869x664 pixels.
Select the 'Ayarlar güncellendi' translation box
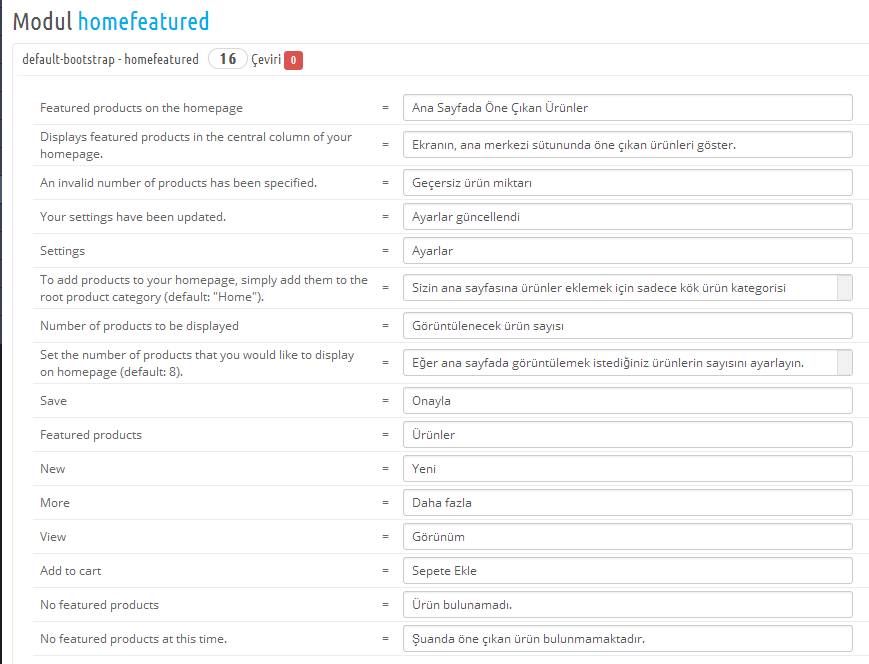pos(627,217)
